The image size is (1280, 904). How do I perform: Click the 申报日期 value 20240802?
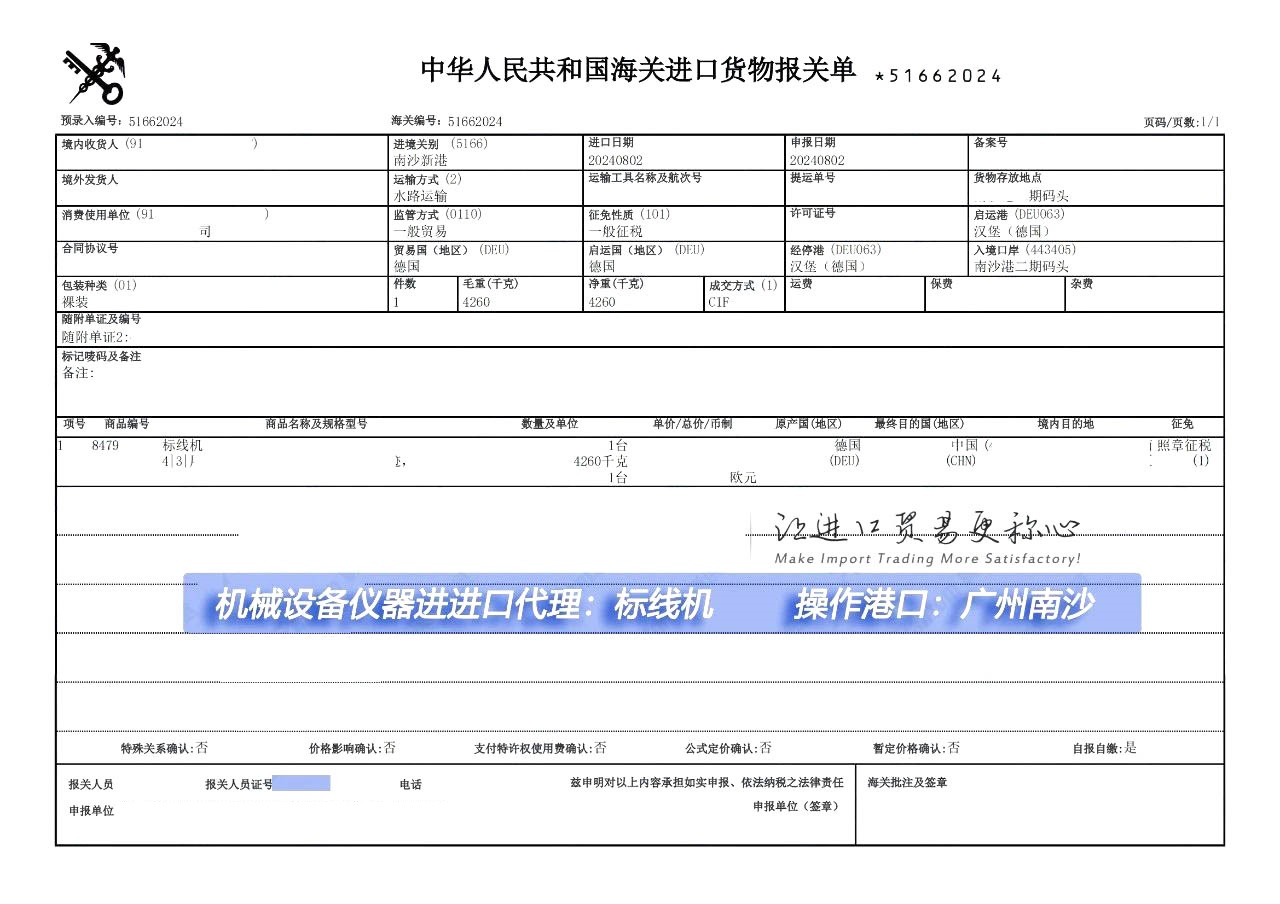(x=817, y=160)
